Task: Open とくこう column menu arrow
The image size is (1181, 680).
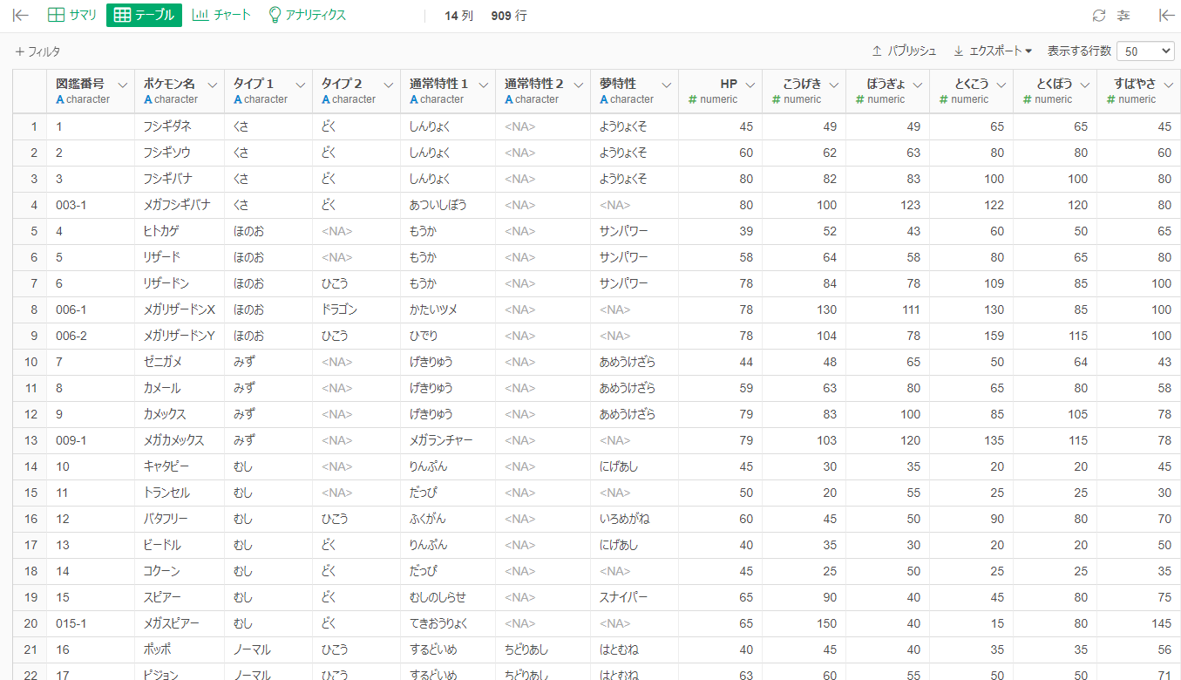Action: click(1001, 85)
